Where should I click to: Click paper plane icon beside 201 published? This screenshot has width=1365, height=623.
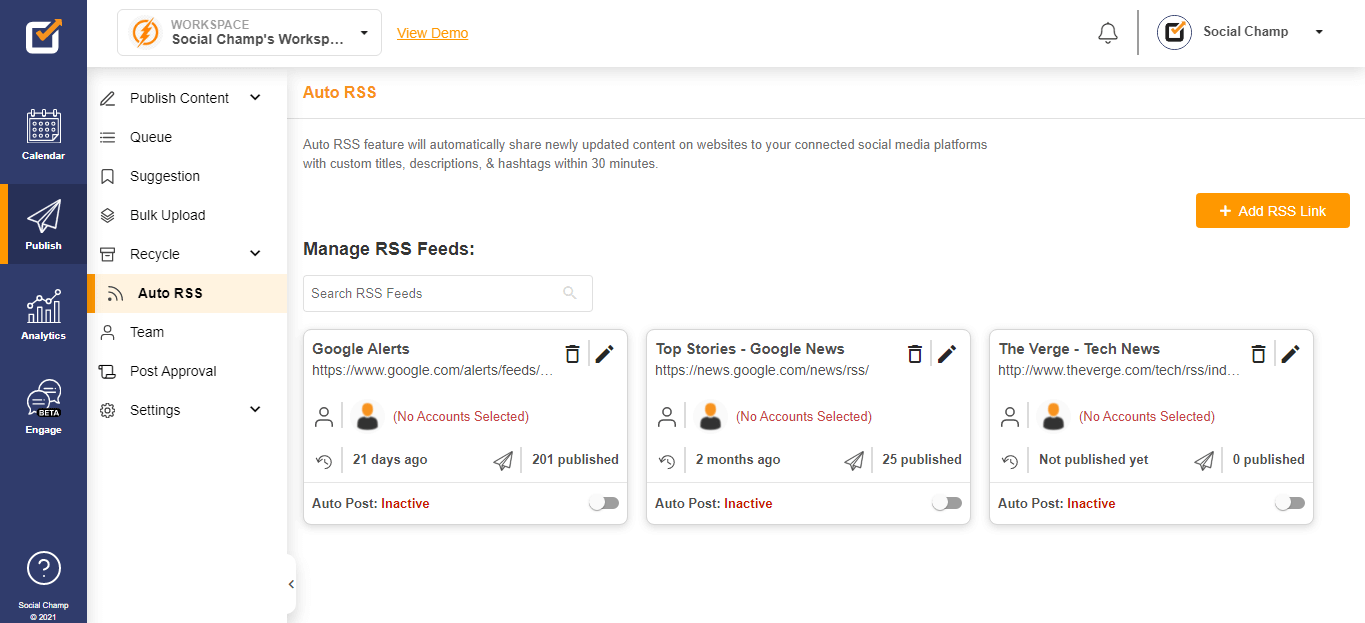click(x=504, y=460)
